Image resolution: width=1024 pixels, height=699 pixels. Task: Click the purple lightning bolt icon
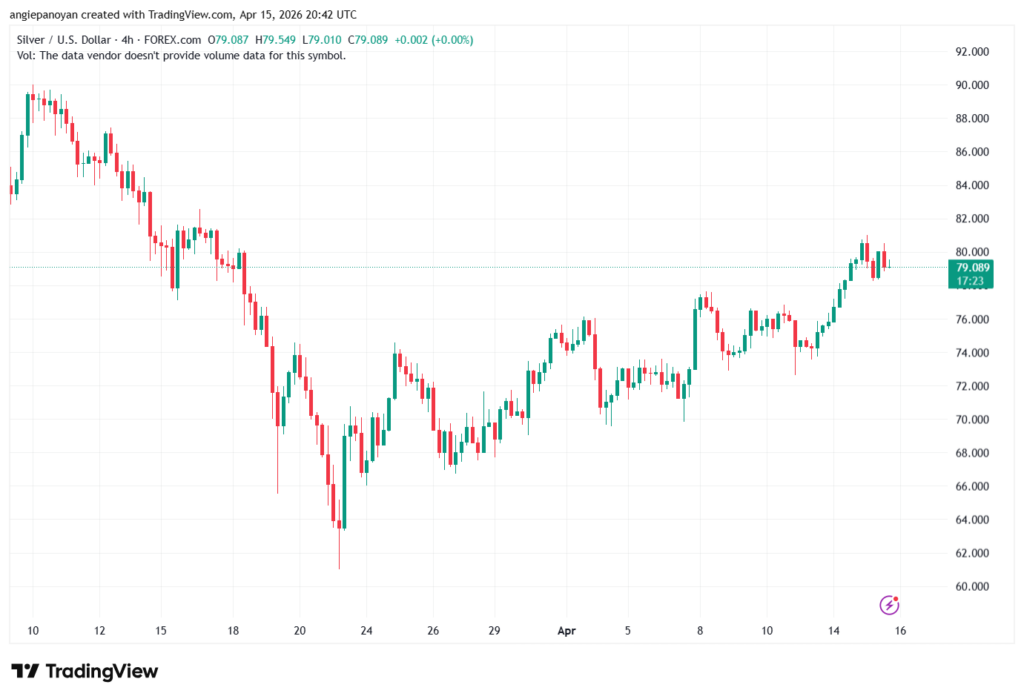tap(889, 605)
